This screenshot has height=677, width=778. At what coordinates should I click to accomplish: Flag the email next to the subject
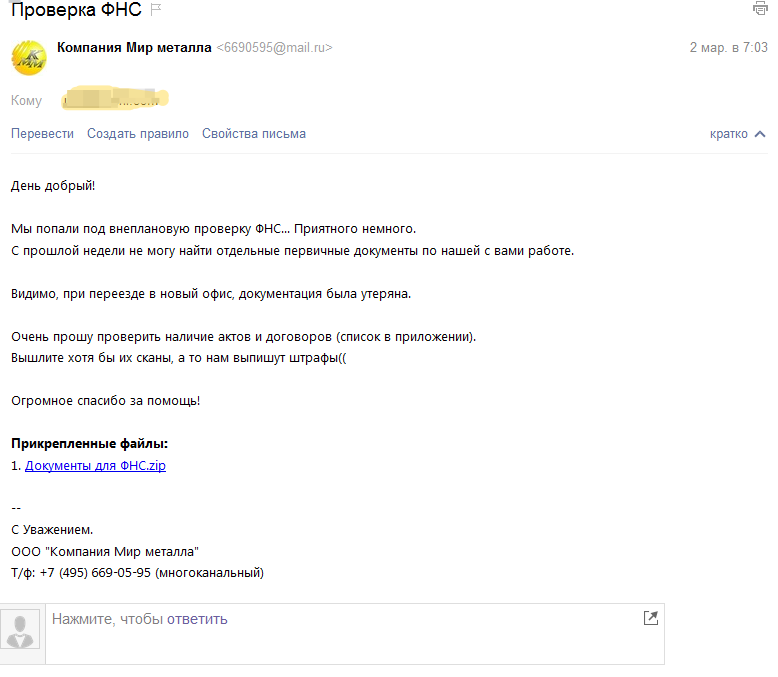click(x=156, y=10)
